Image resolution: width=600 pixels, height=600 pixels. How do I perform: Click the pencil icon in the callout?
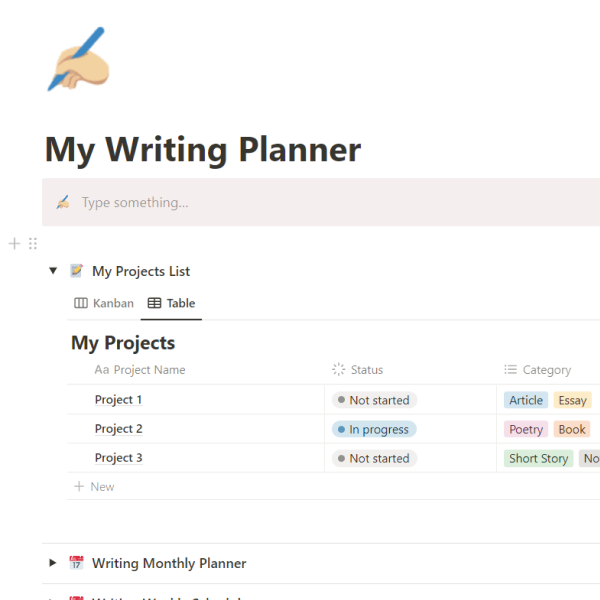click(x=63, y=202)
